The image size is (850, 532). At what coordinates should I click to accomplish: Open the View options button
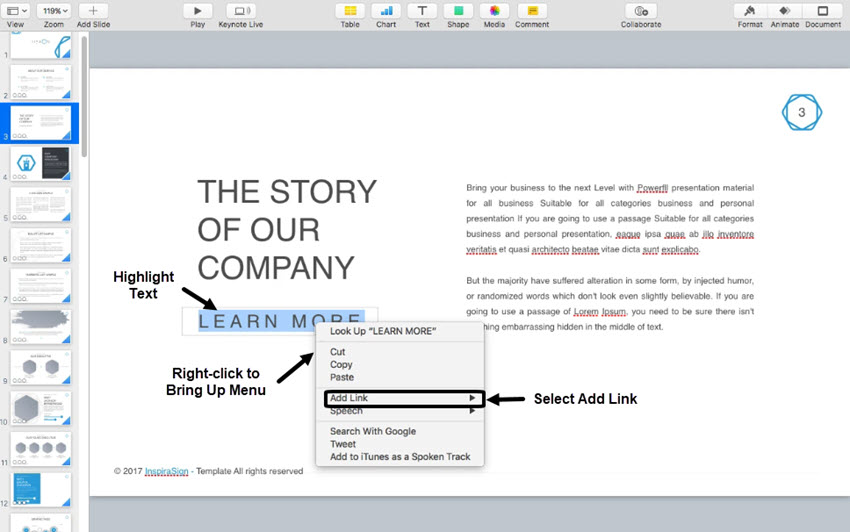pos(17,11)
